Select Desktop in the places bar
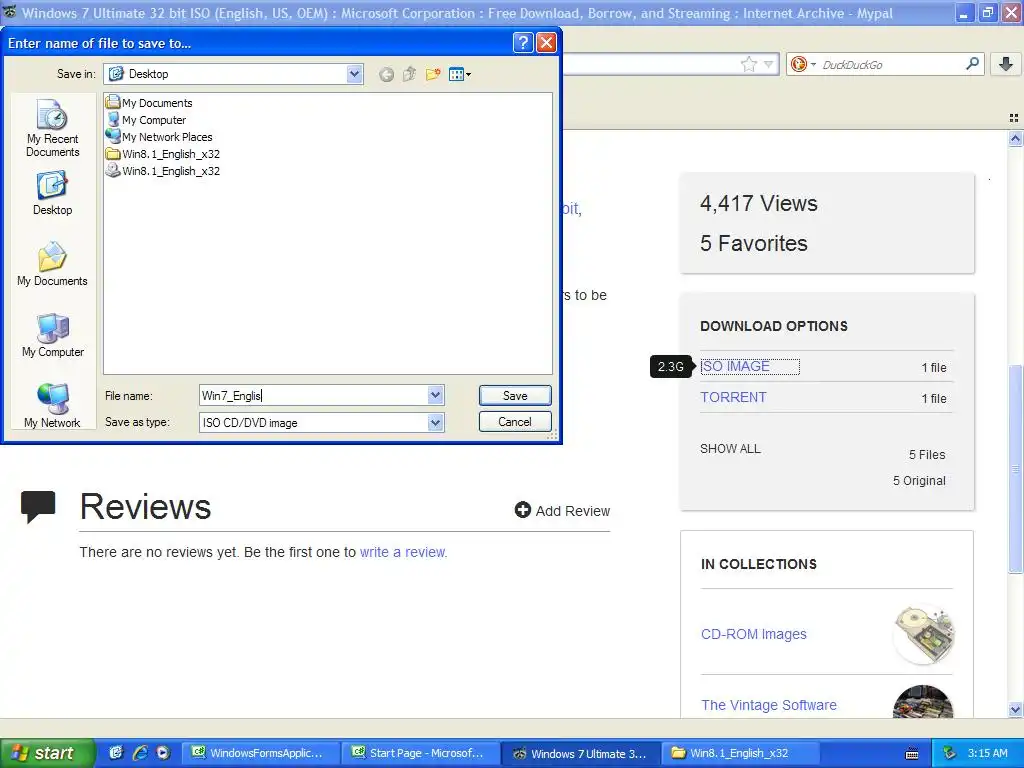Image resolution: width=1024 pixels, height=768 pixels. click(52, 193)
